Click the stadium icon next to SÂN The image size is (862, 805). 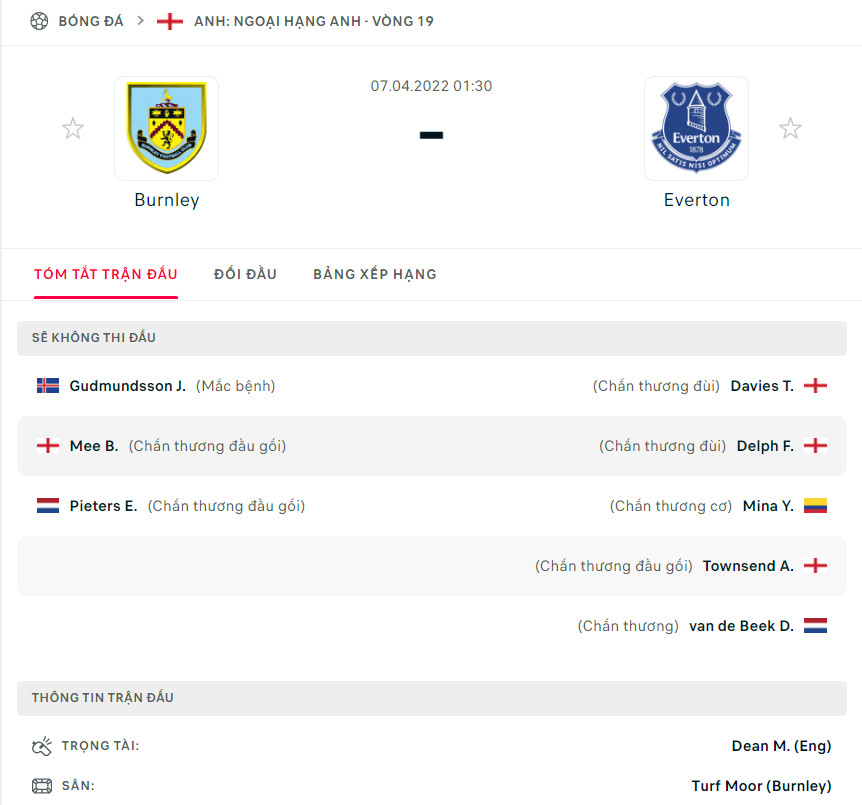pos(42,786)
